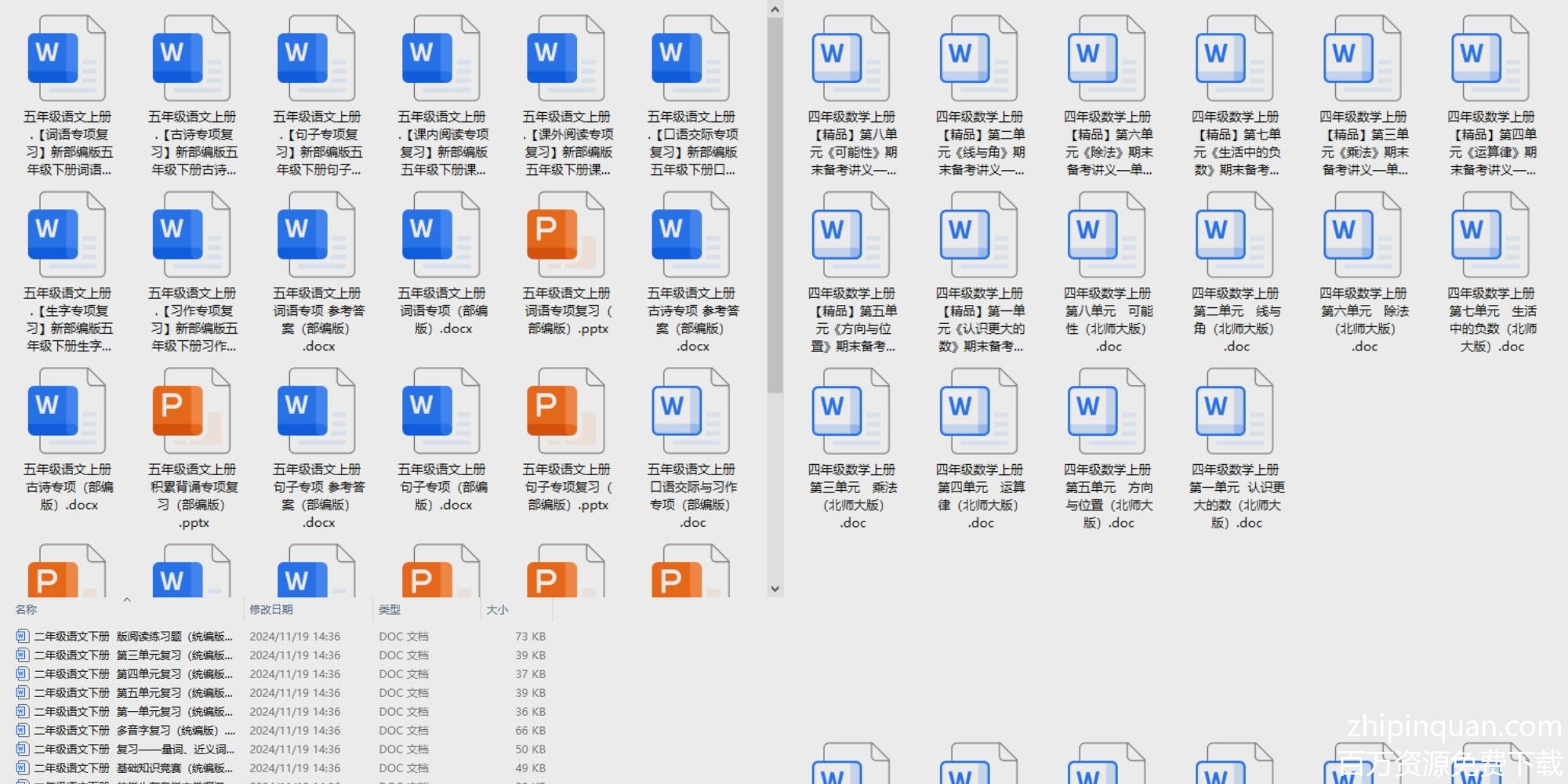The image size is (1568, 784).
Task: Select 积累背诵专项复习 .pptx file icon
Action: pyautogui.click(x=191, y=412)
